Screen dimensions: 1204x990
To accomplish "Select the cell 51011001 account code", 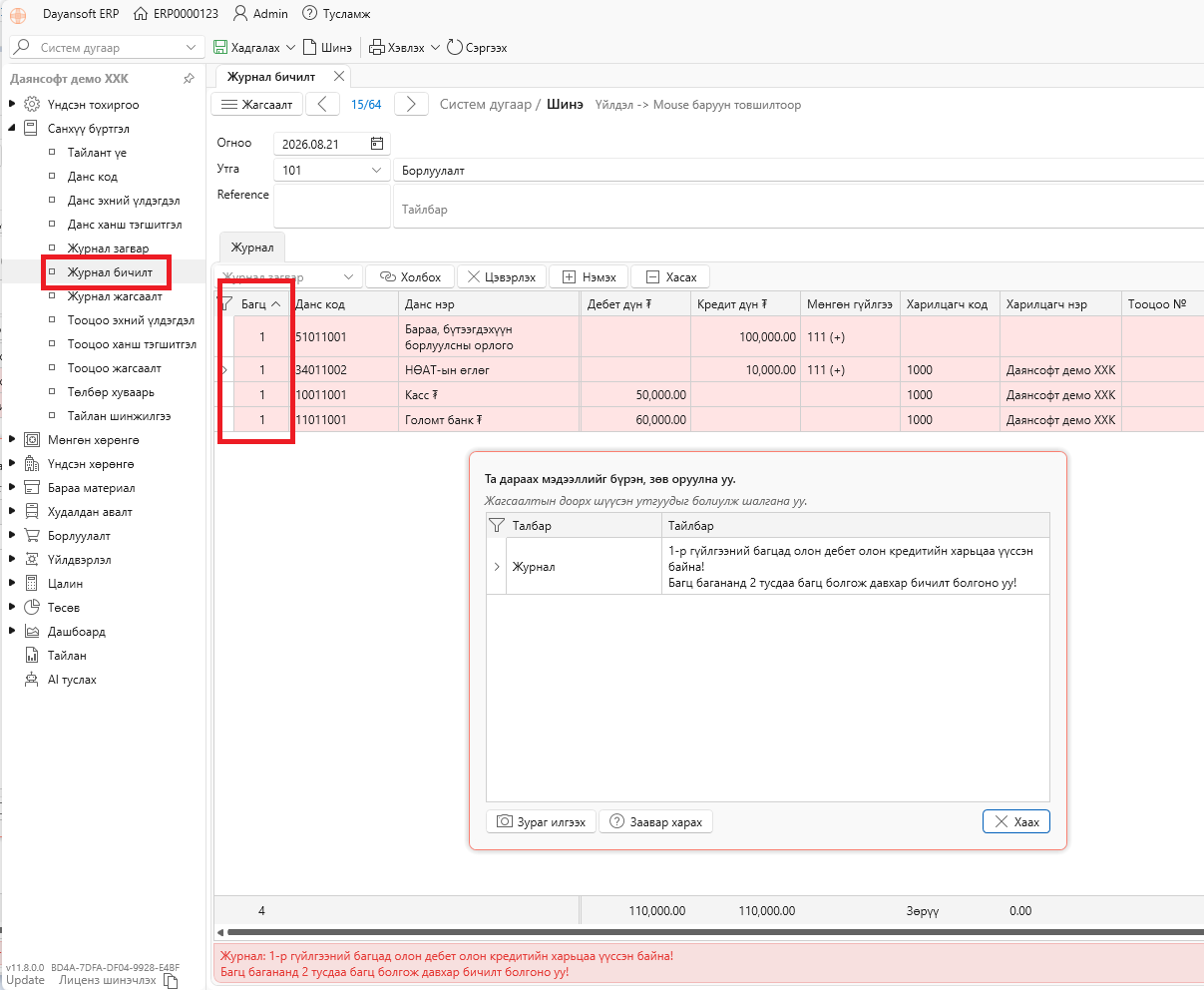I will pos(344,337).
